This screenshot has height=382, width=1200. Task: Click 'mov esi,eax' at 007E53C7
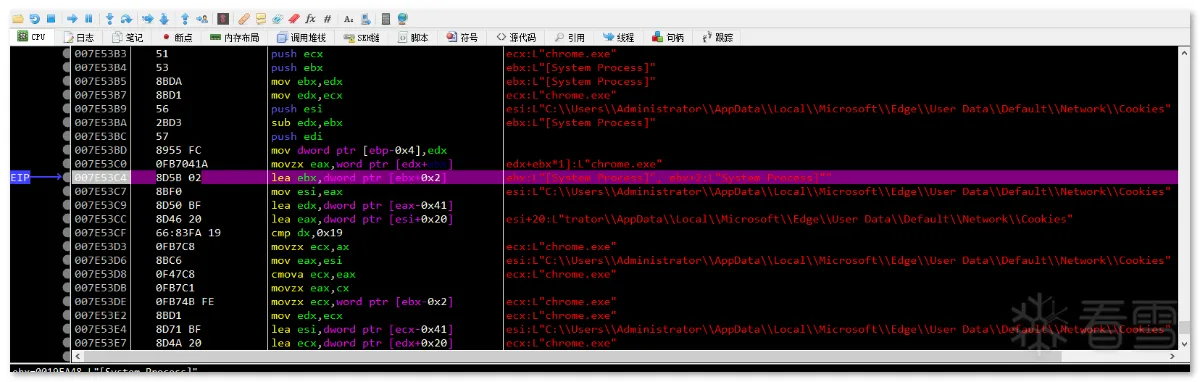pyautogui.click(x=306, y=191)
